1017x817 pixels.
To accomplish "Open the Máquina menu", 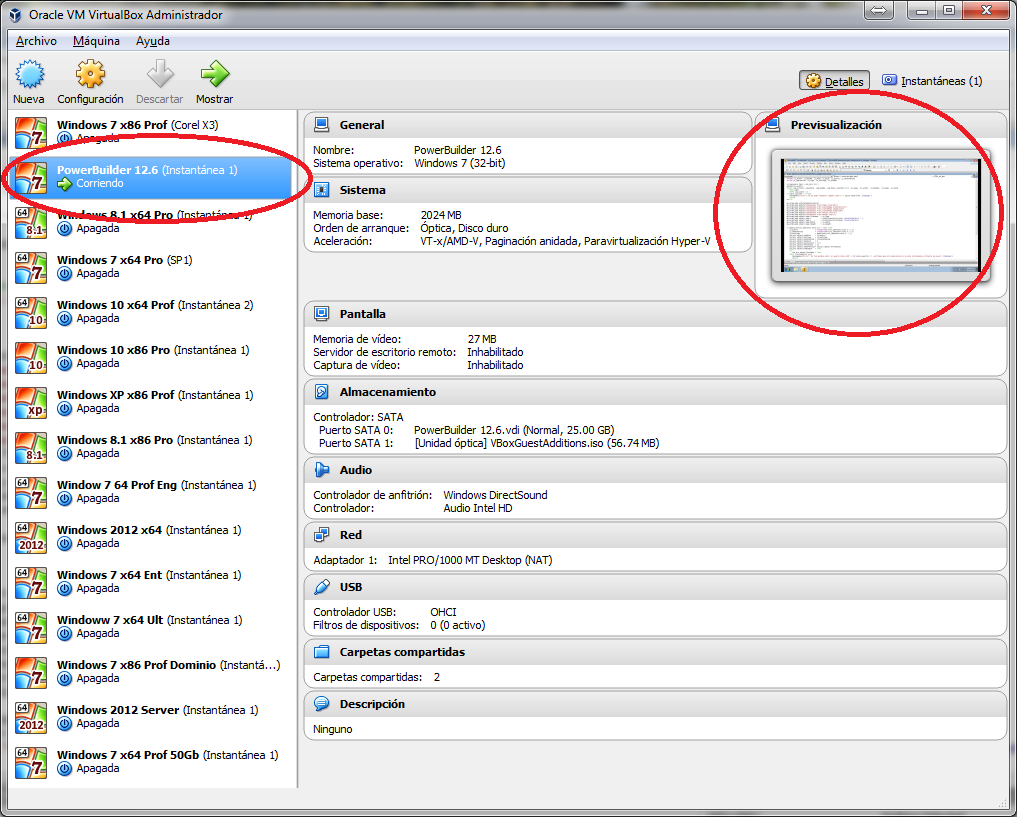I will [x=96, y=41].
